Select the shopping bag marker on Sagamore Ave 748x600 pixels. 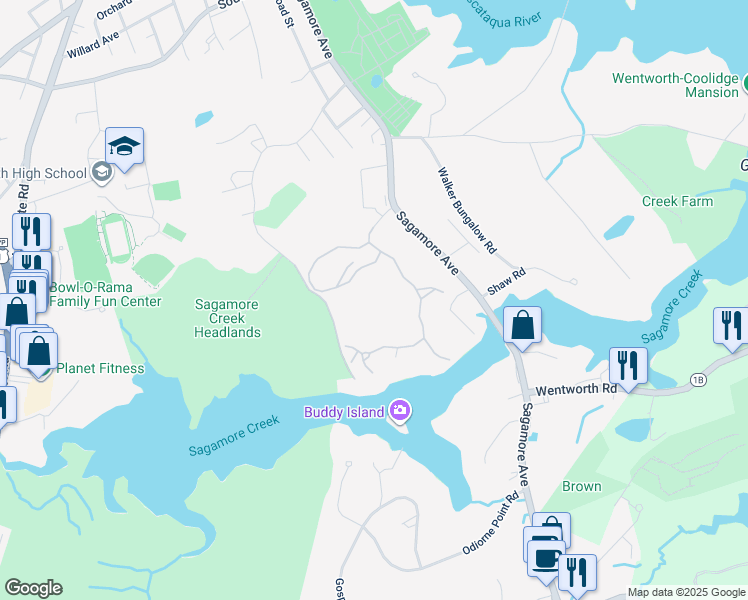click(522, 326)
